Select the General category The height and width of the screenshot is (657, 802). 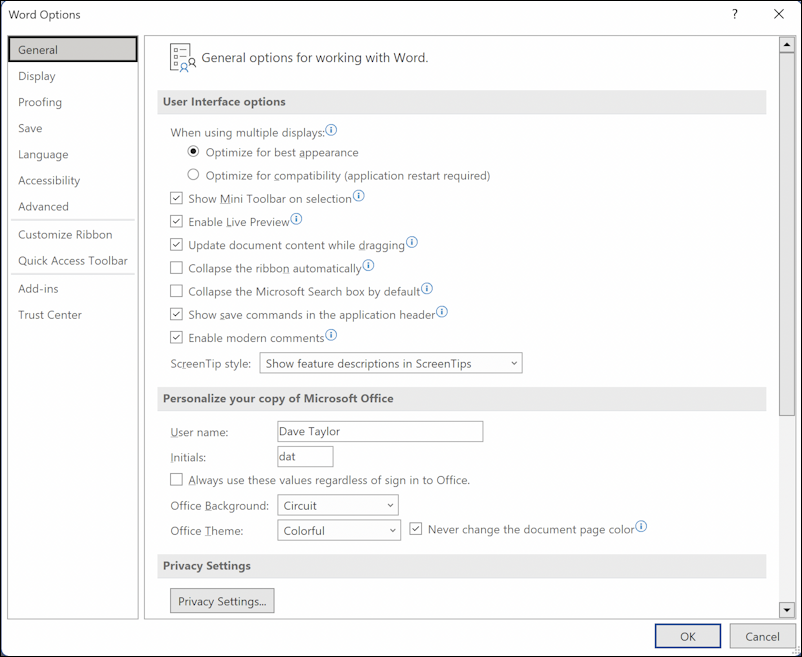[73, 50]
